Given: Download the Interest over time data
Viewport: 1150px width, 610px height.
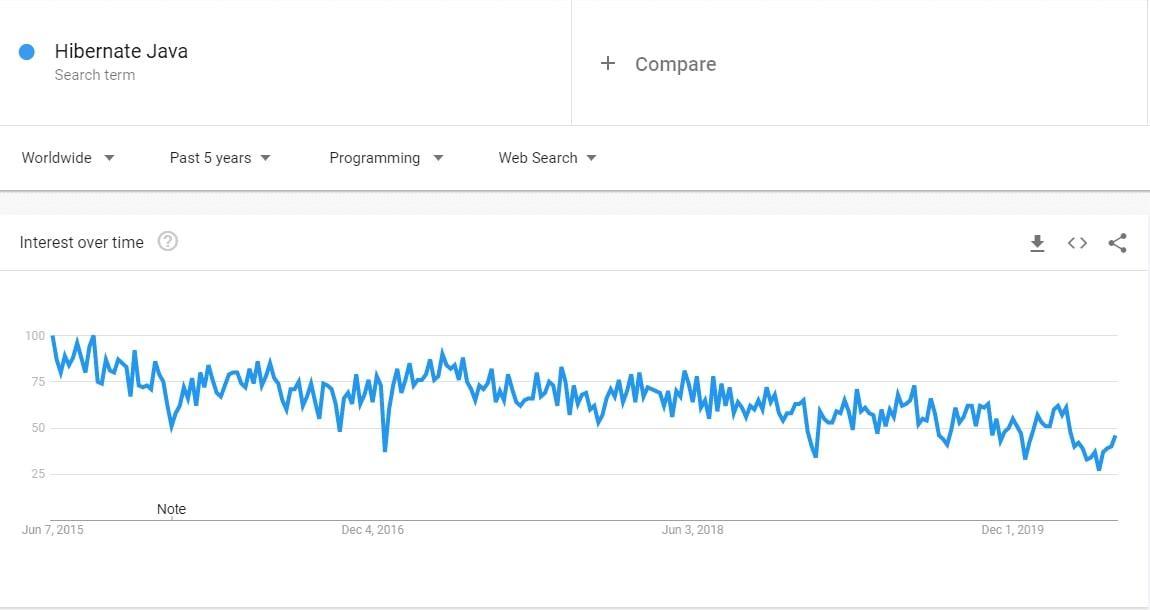Looking at the screenshot, I should (1037, 243).
